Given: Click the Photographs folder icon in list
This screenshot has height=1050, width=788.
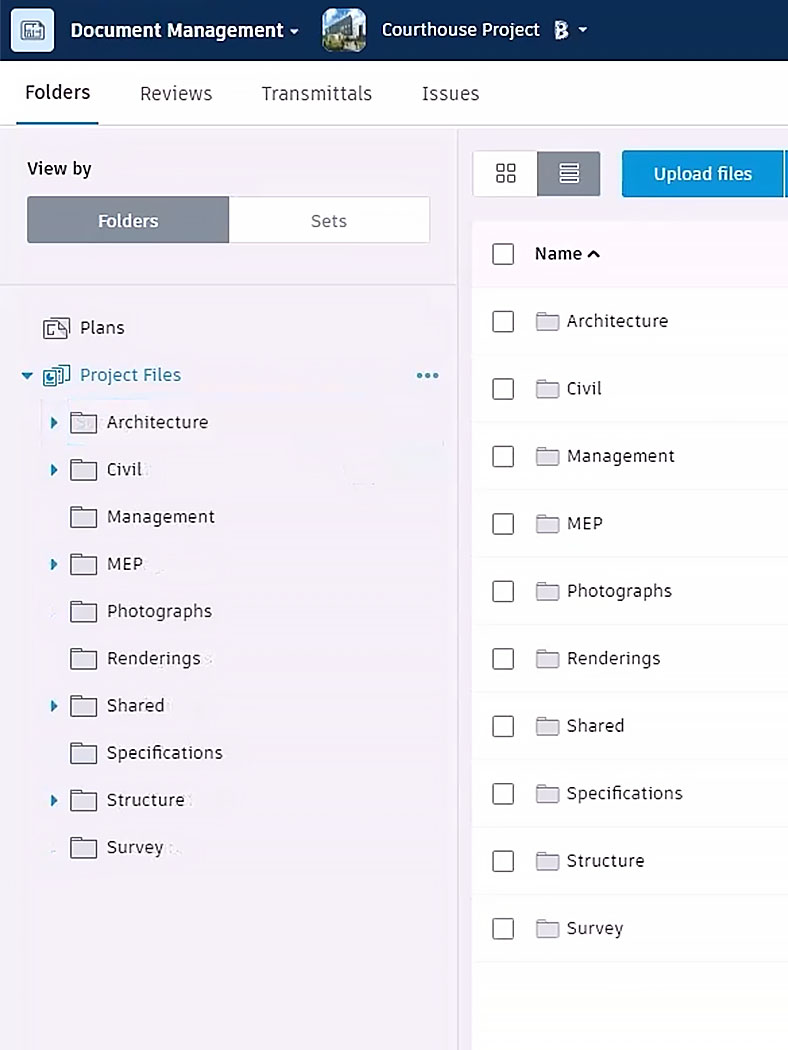Looking at the screenshot, I should (x=547, y=591).
